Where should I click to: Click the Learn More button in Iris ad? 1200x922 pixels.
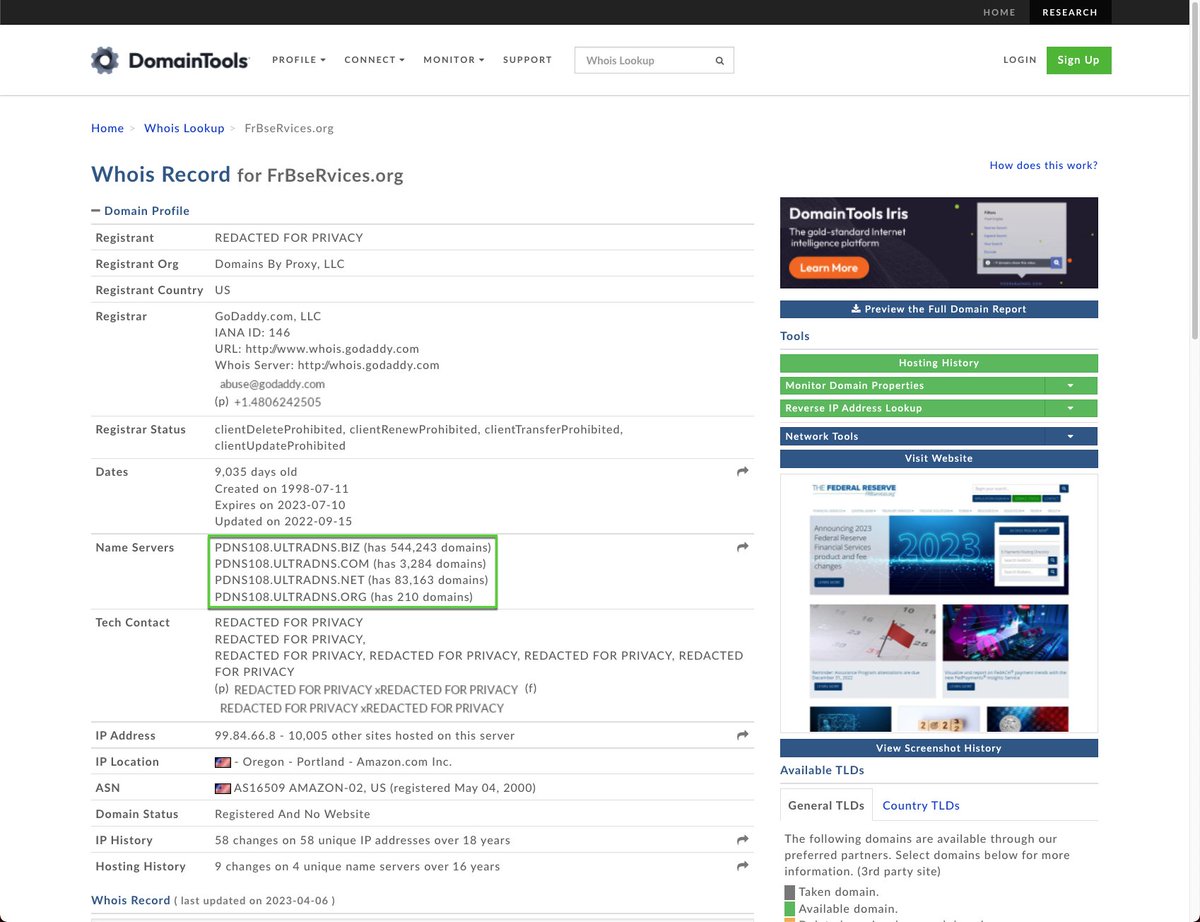click(829, 268)
